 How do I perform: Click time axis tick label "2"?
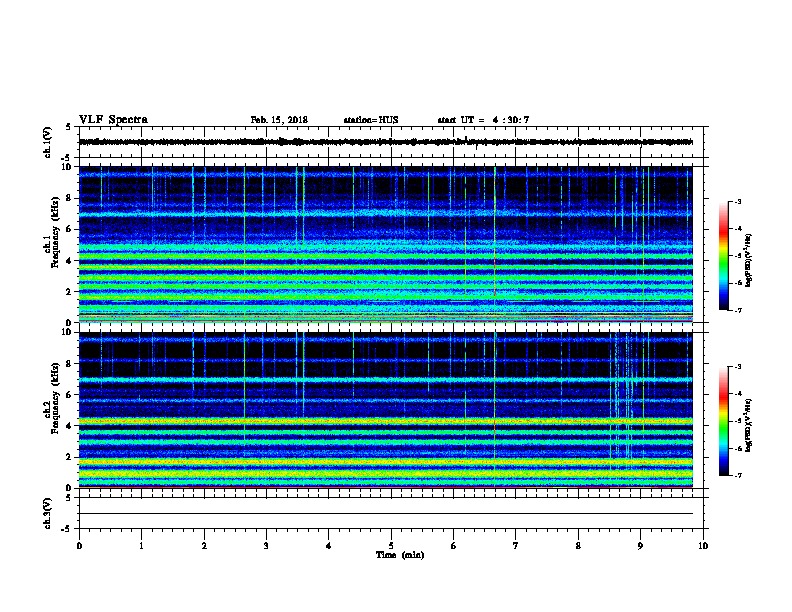point(204,546)
